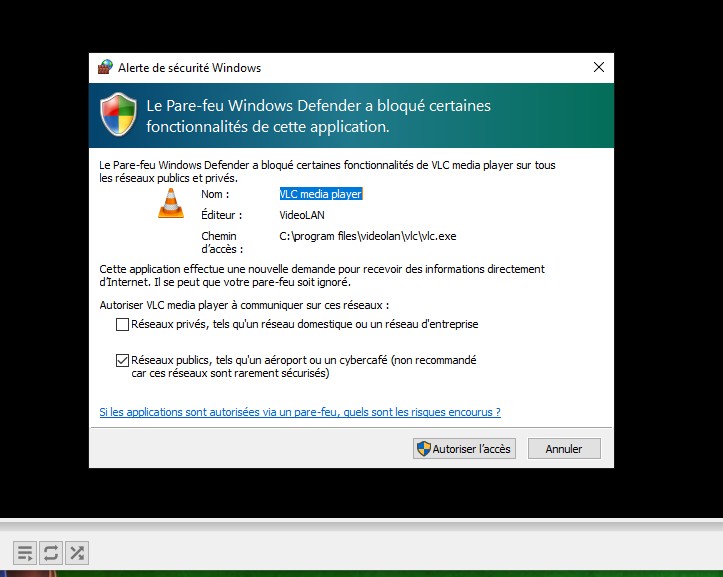
Task: Click the VideoLAN publisher text
Action: tap(302, 215)
